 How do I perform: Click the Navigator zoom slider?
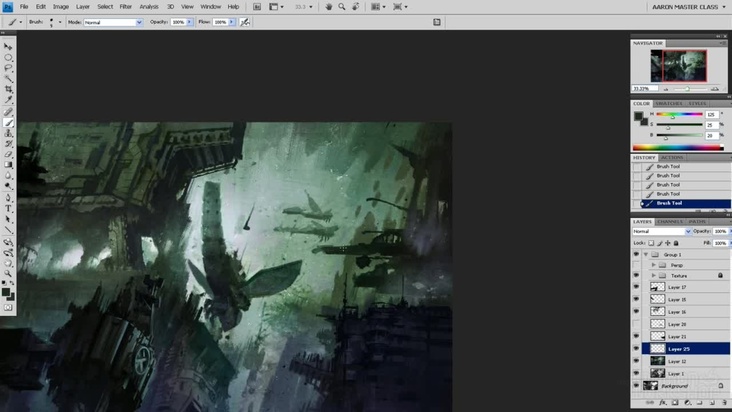click(x=690, y=89)
